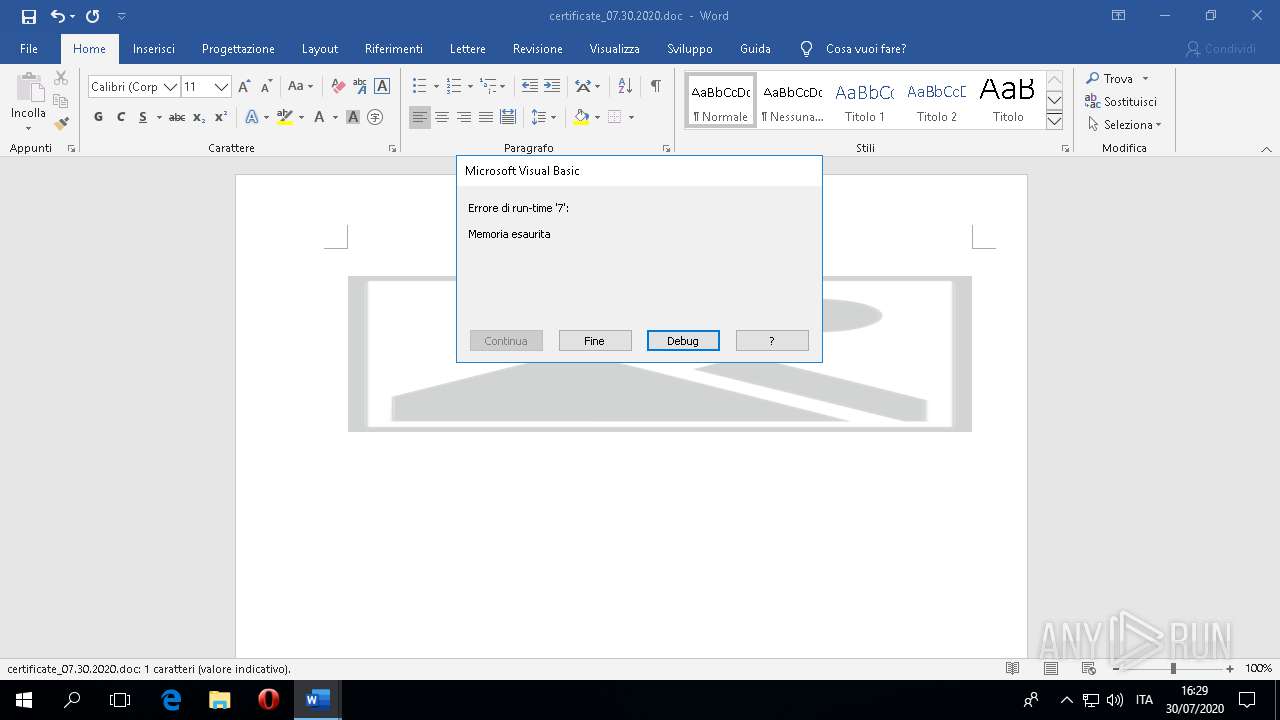Click Sostituisci replace command
The width and height of the screenshot is (1280, 720).
pyautogui.click(x=1121, y=101)
